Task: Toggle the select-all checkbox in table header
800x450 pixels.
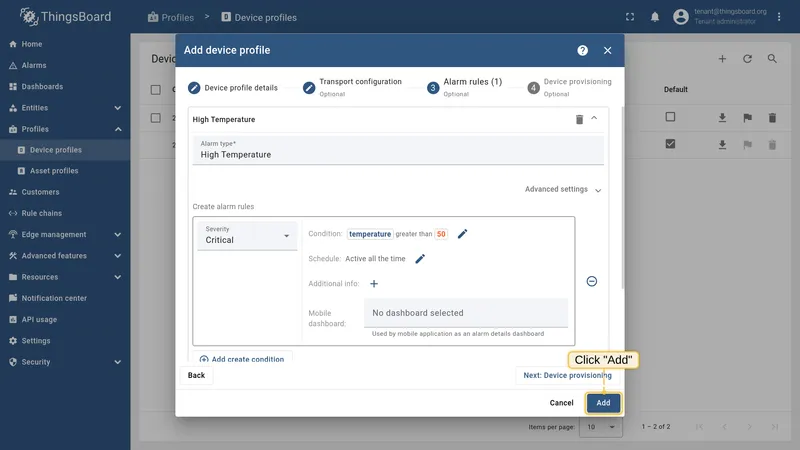Action: coord(156,90)
